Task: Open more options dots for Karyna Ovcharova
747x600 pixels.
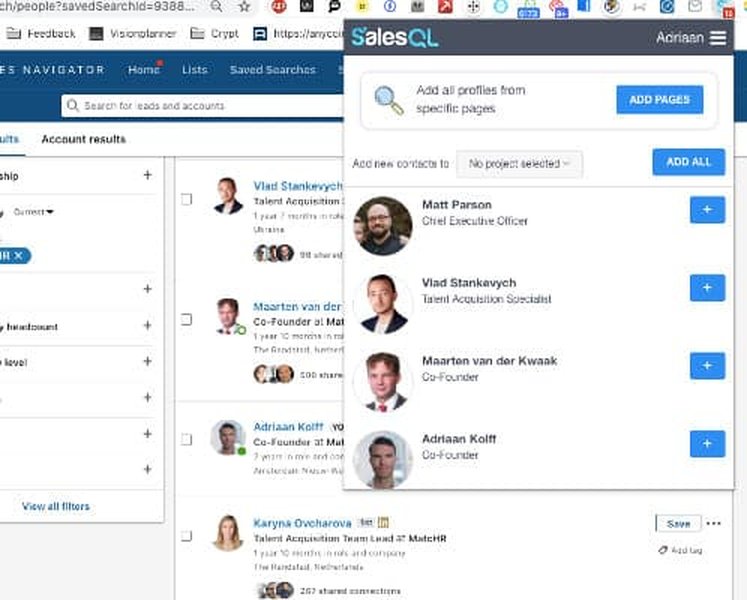Action: [x=714, y=523]
